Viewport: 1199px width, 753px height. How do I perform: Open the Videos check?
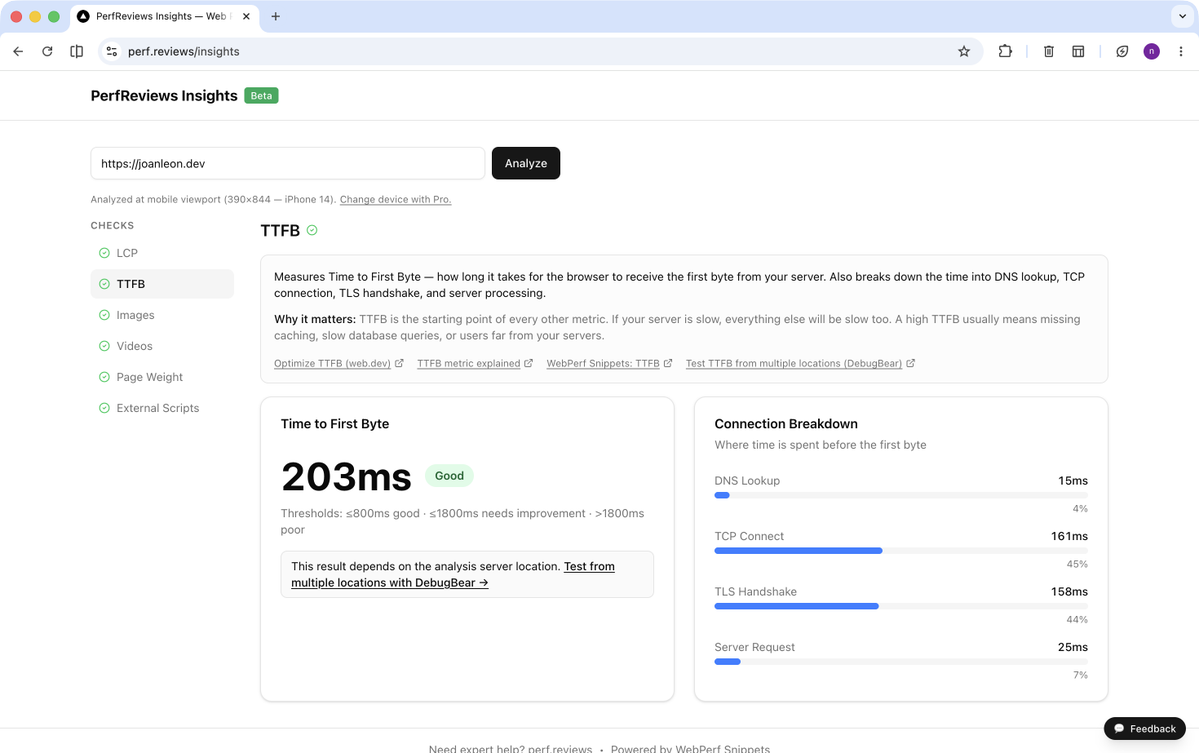pos(162,346)
